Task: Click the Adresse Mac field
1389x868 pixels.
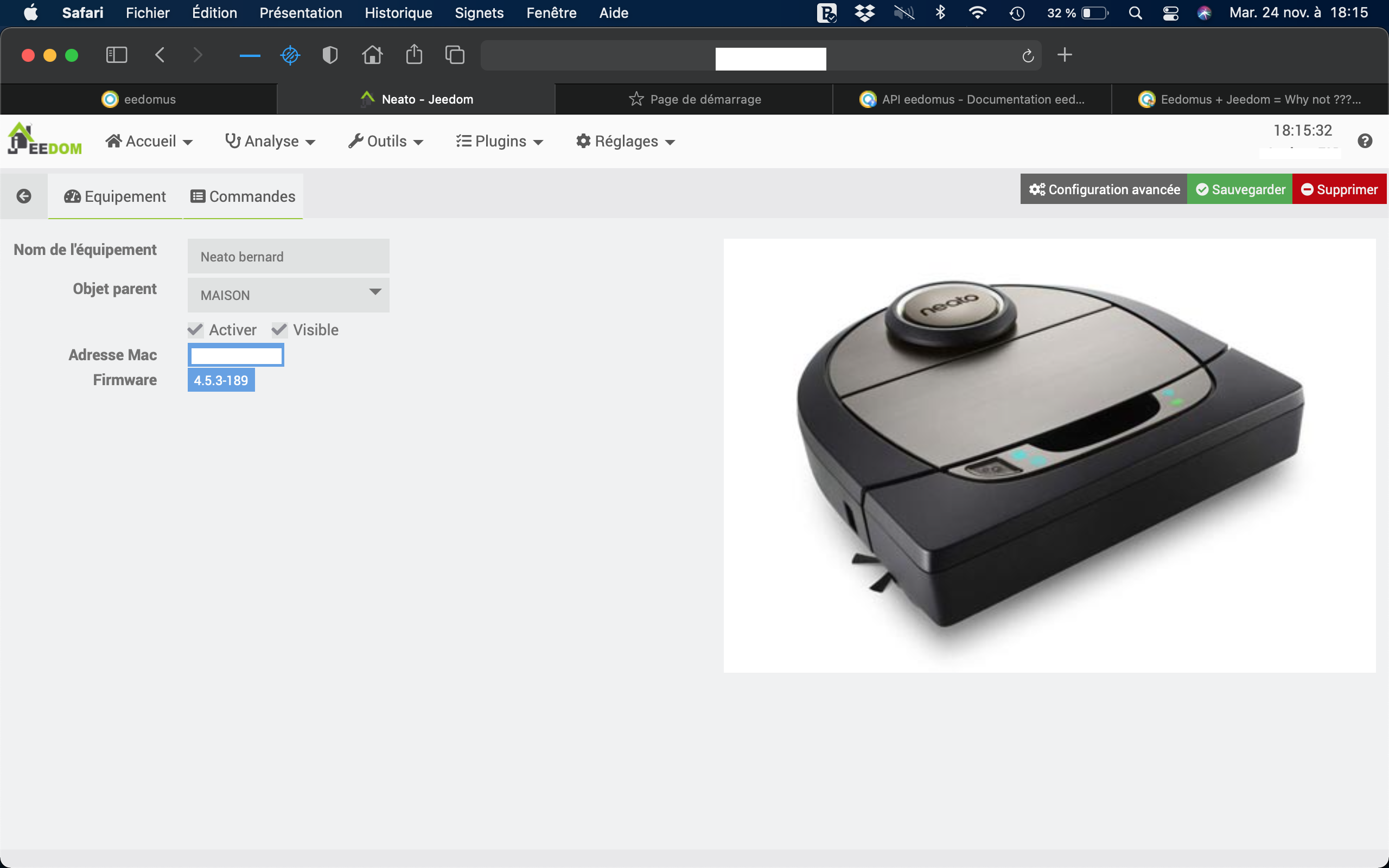Action: coord(236,355)
